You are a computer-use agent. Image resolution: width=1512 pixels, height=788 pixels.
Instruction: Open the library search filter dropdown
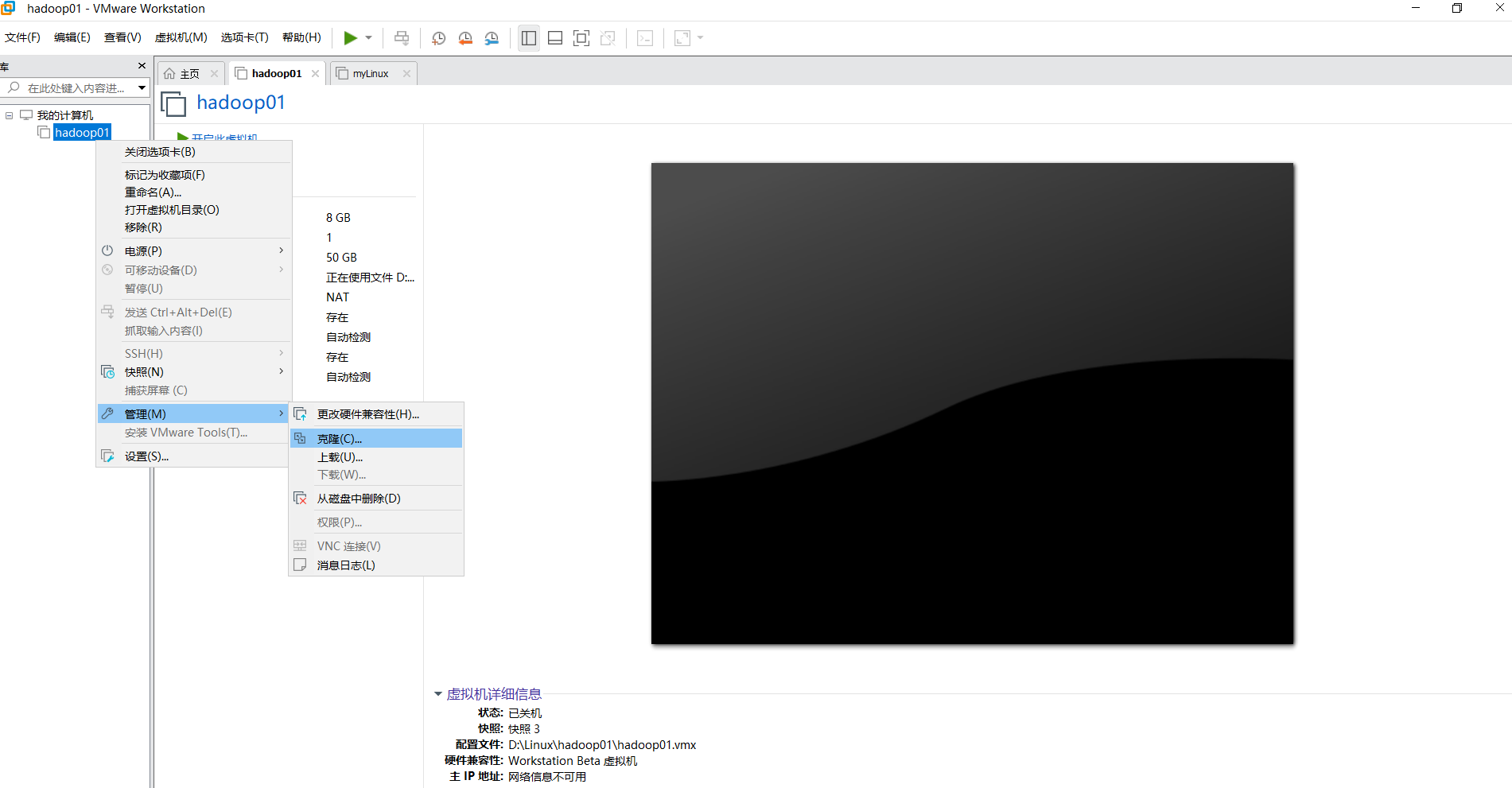coord(142,88)
